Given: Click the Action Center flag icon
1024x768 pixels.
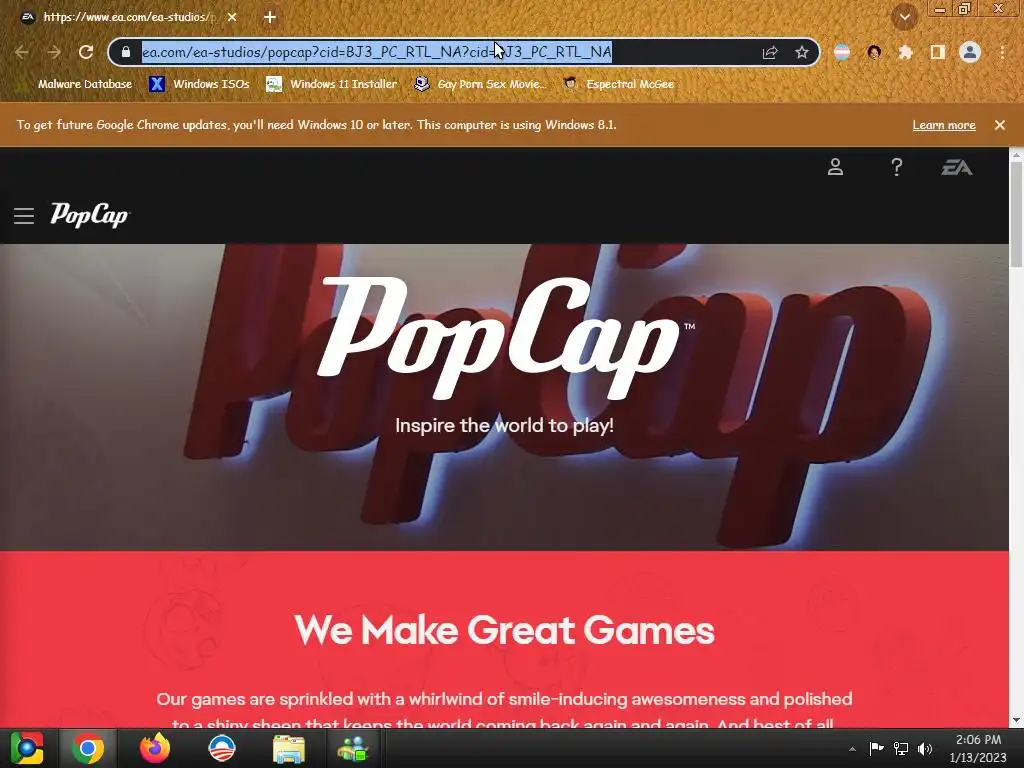Looking at the screenshot, I should pyautogui.click(x=876, y=748).
